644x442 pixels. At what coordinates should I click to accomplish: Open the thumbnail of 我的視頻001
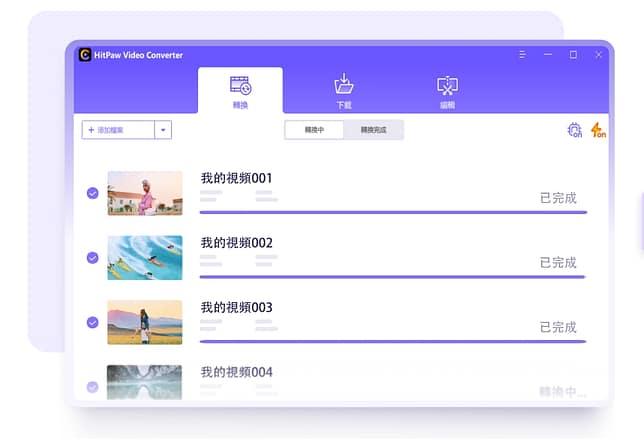[145, 193]
